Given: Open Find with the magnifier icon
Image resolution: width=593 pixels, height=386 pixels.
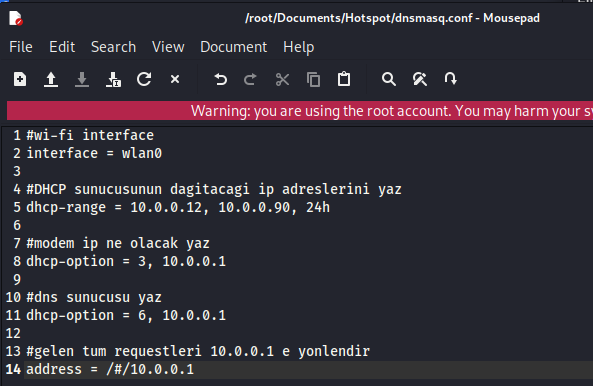Looking at the screenshot, I should coord(389,79).
